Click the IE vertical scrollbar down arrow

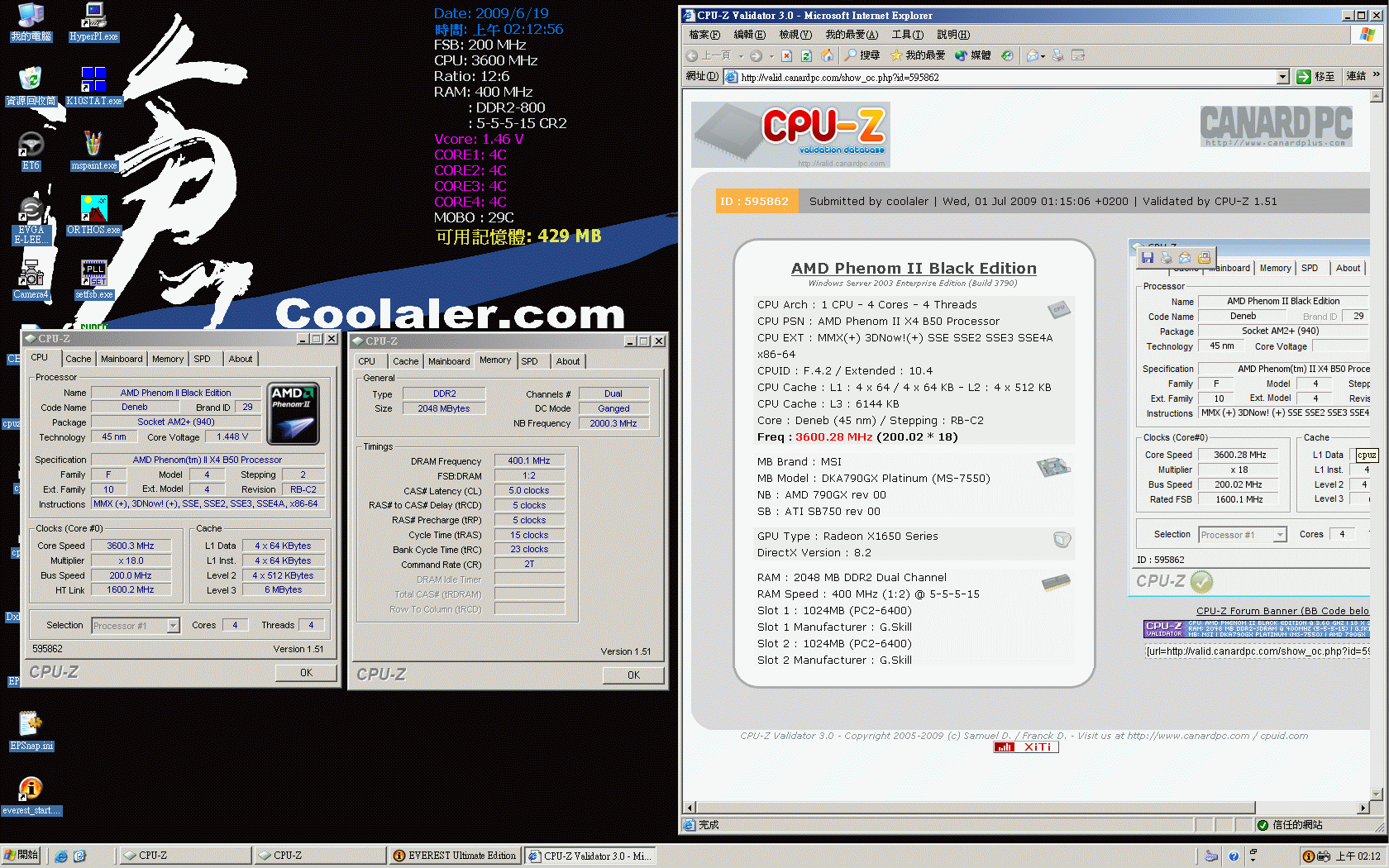click(x=1377, y=794)
